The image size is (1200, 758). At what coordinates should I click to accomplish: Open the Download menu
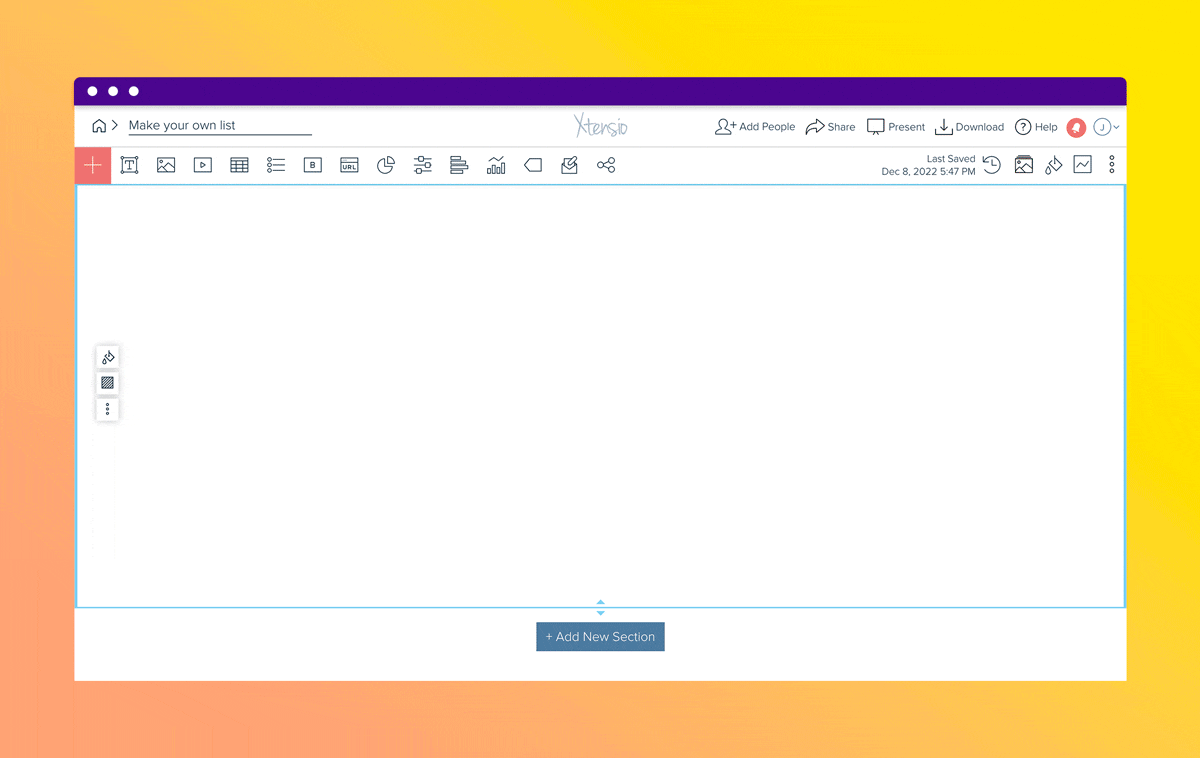(x=969, y=127)
